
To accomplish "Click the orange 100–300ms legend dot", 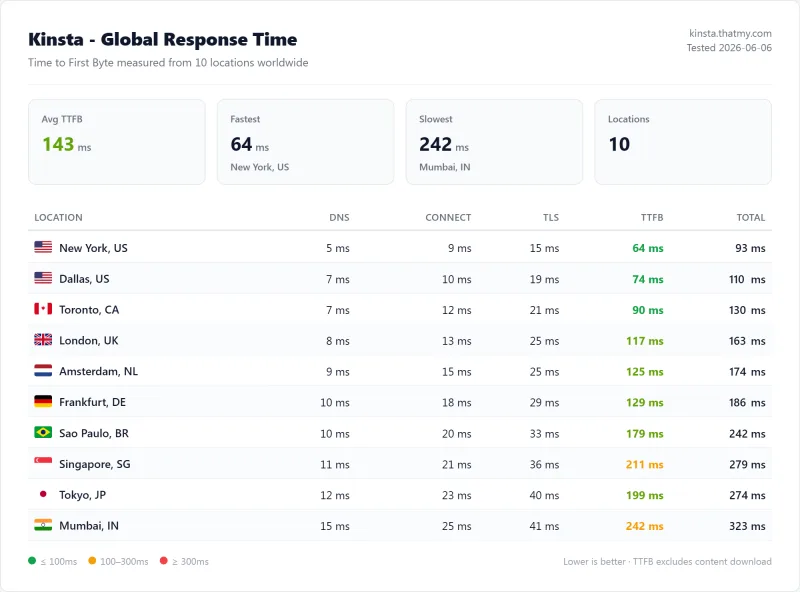I will pyautogui.click(x=92, y=560).
